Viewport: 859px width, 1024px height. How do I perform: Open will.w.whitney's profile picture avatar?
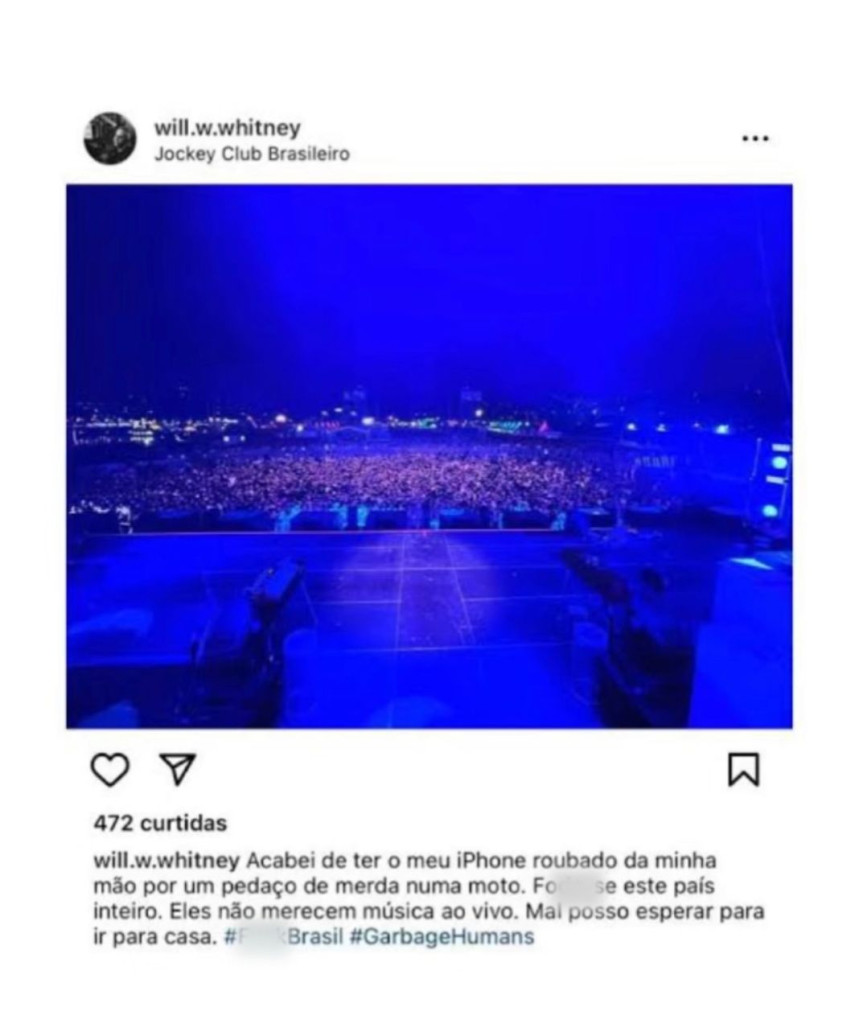(110, 138)
